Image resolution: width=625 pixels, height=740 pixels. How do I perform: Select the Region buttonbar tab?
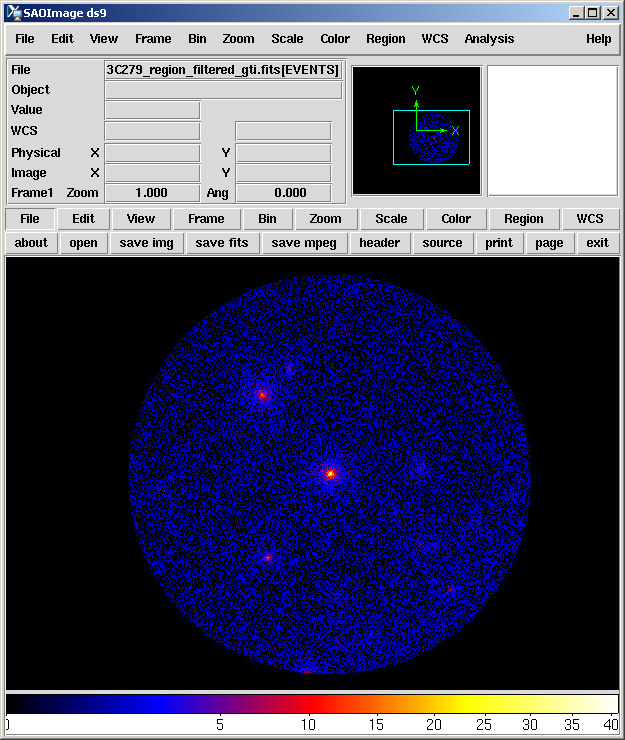[524, 219]
